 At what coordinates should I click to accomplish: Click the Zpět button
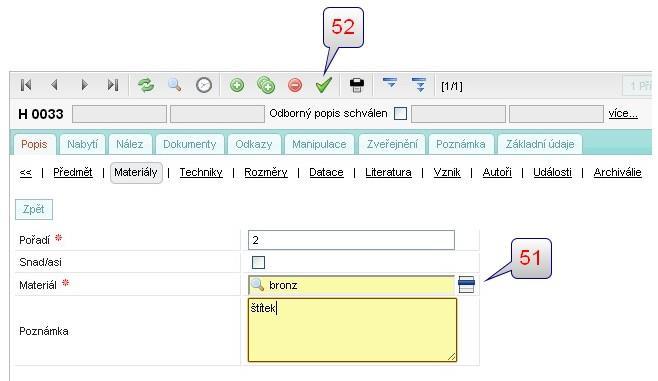click(x=34, y=209)
